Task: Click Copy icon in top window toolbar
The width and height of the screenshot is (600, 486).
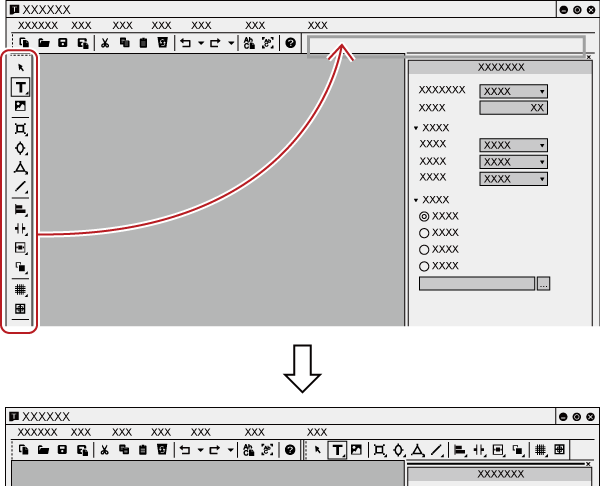Action: click(124, 43)
